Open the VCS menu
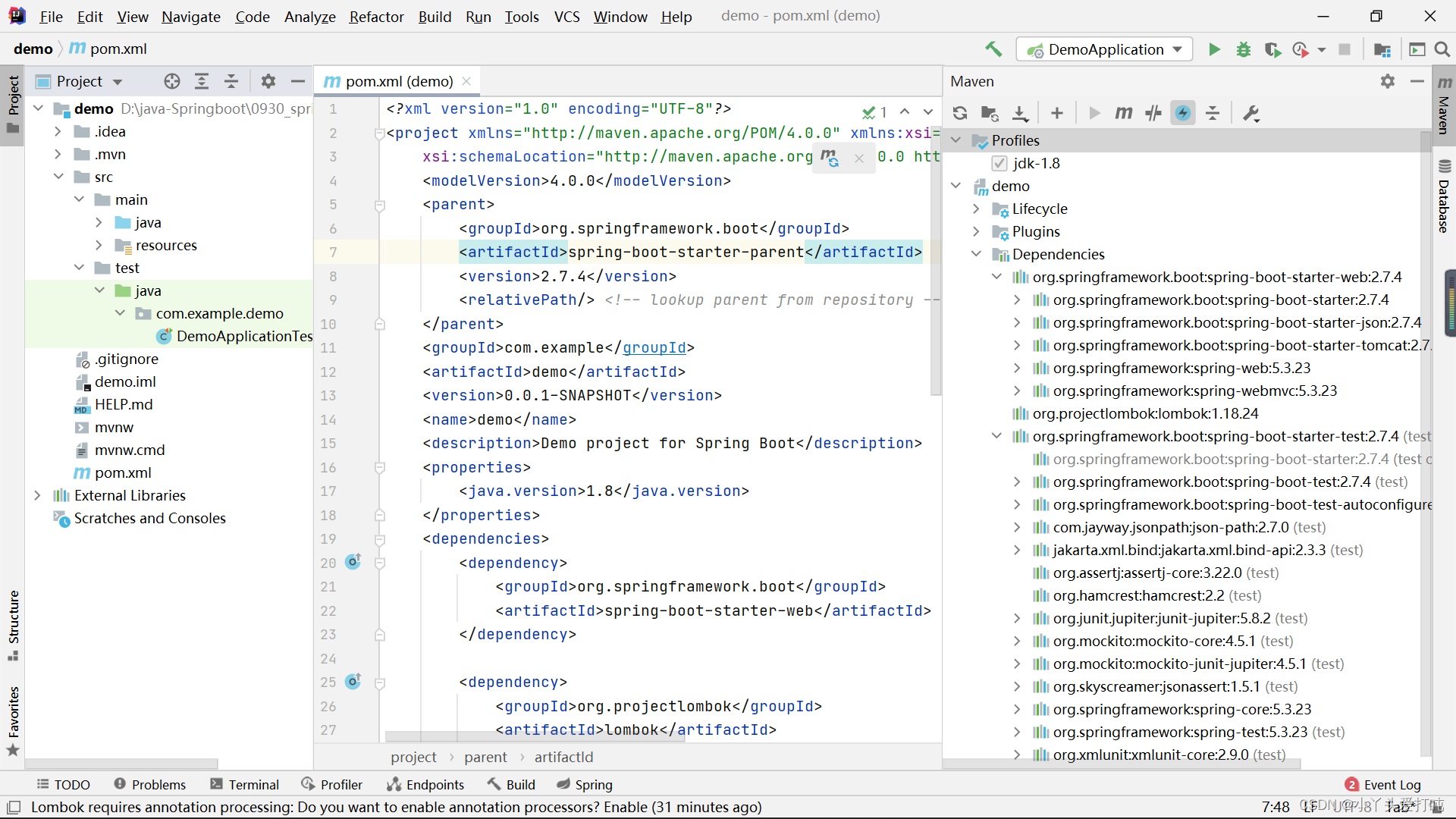The height and width of the screenshot is (819, 1456). (566, 17)
